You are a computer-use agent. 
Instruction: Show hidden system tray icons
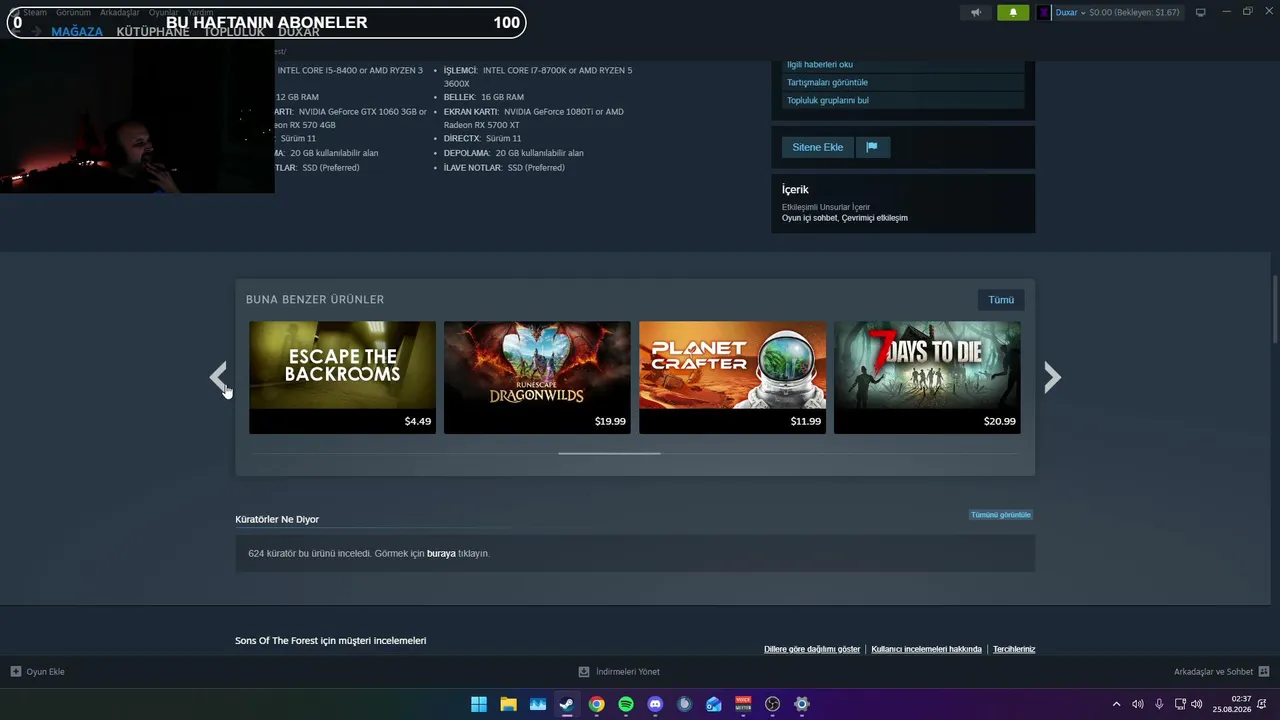(x=1116, y=704)
